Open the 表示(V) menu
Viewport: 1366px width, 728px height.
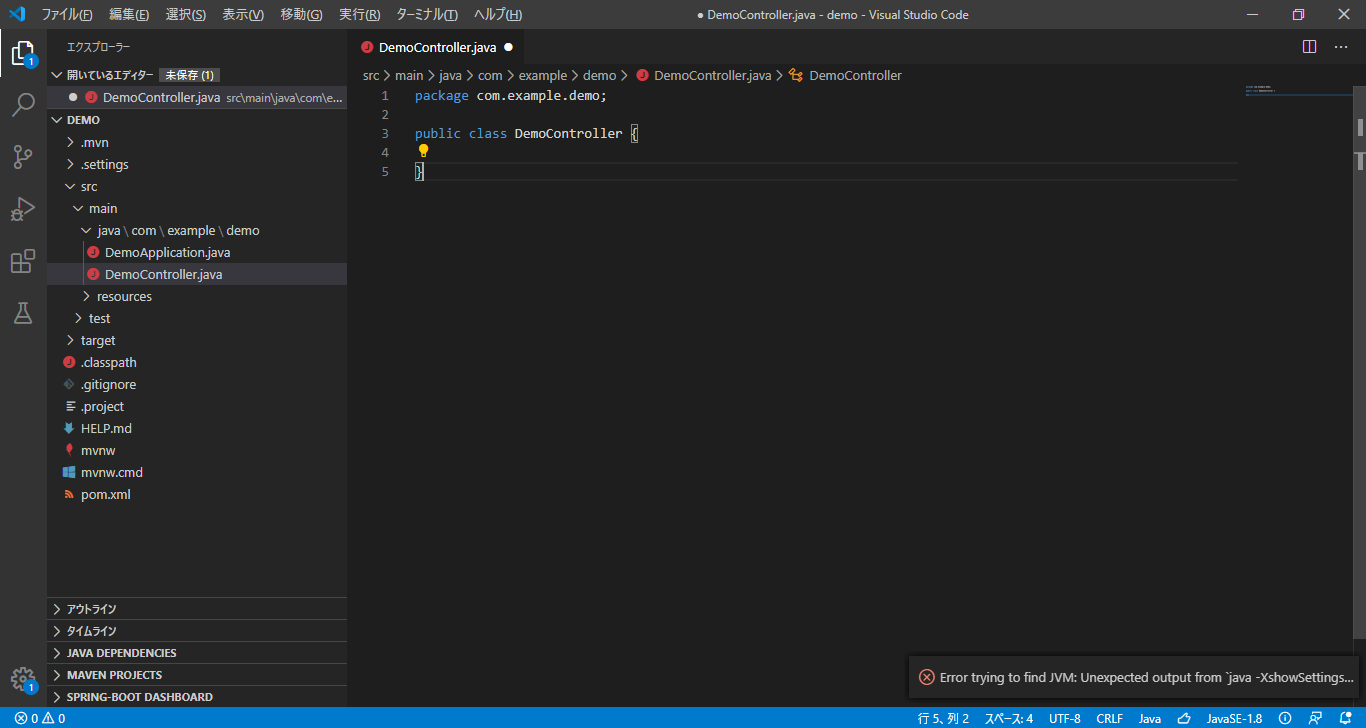pos(243,15)
